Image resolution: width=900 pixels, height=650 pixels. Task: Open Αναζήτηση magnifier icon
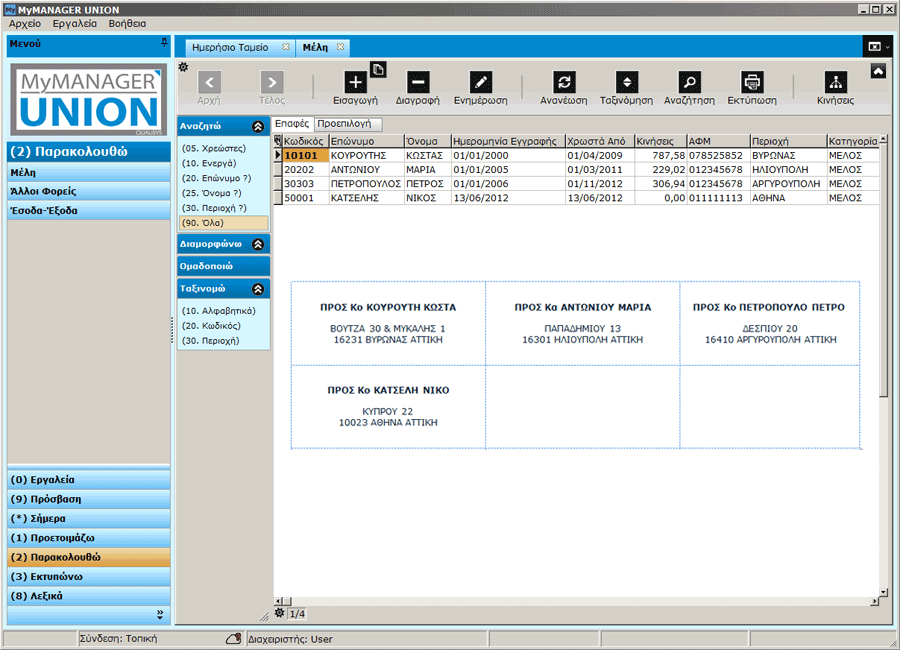tap(689, 82)
